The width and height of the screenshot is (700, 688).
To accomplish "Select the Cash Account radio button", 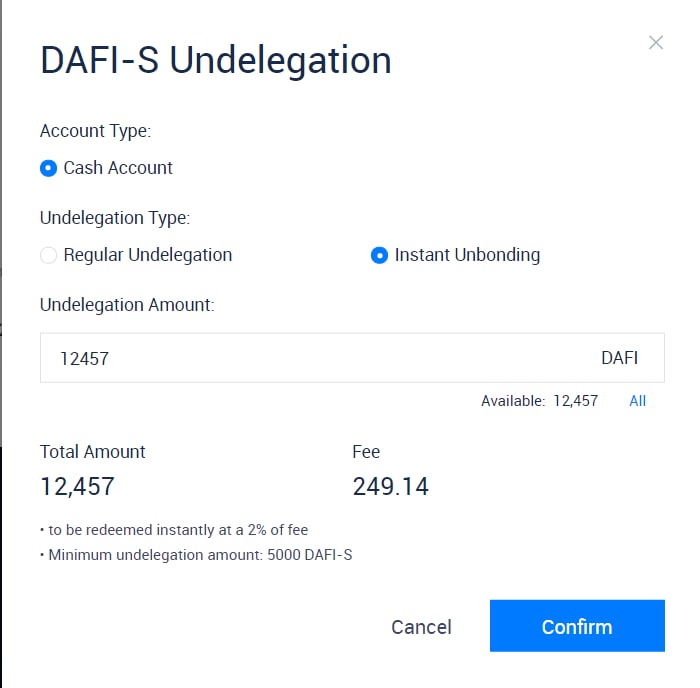I will click(x=48, y=168).
